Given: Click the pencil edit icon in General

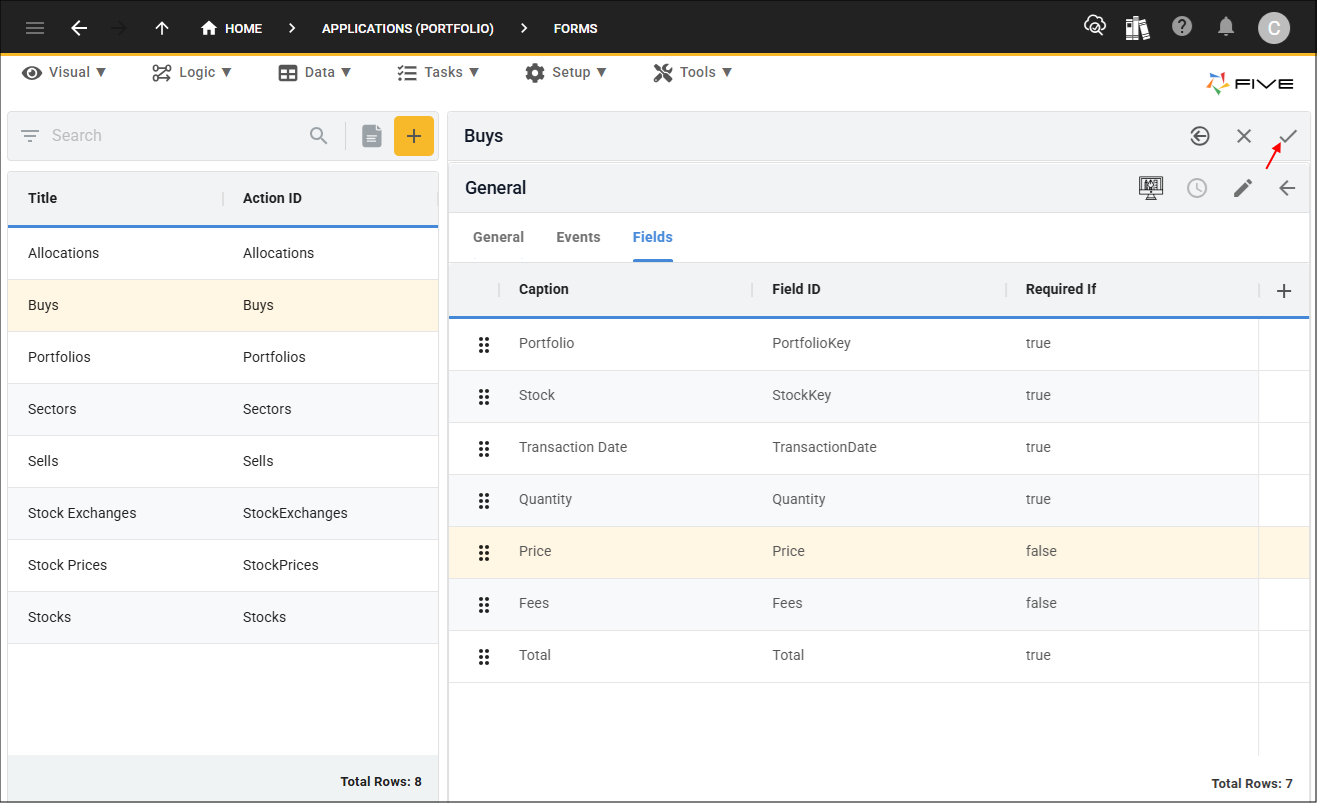Looking at the screenshot, I should click(1242, 188).
